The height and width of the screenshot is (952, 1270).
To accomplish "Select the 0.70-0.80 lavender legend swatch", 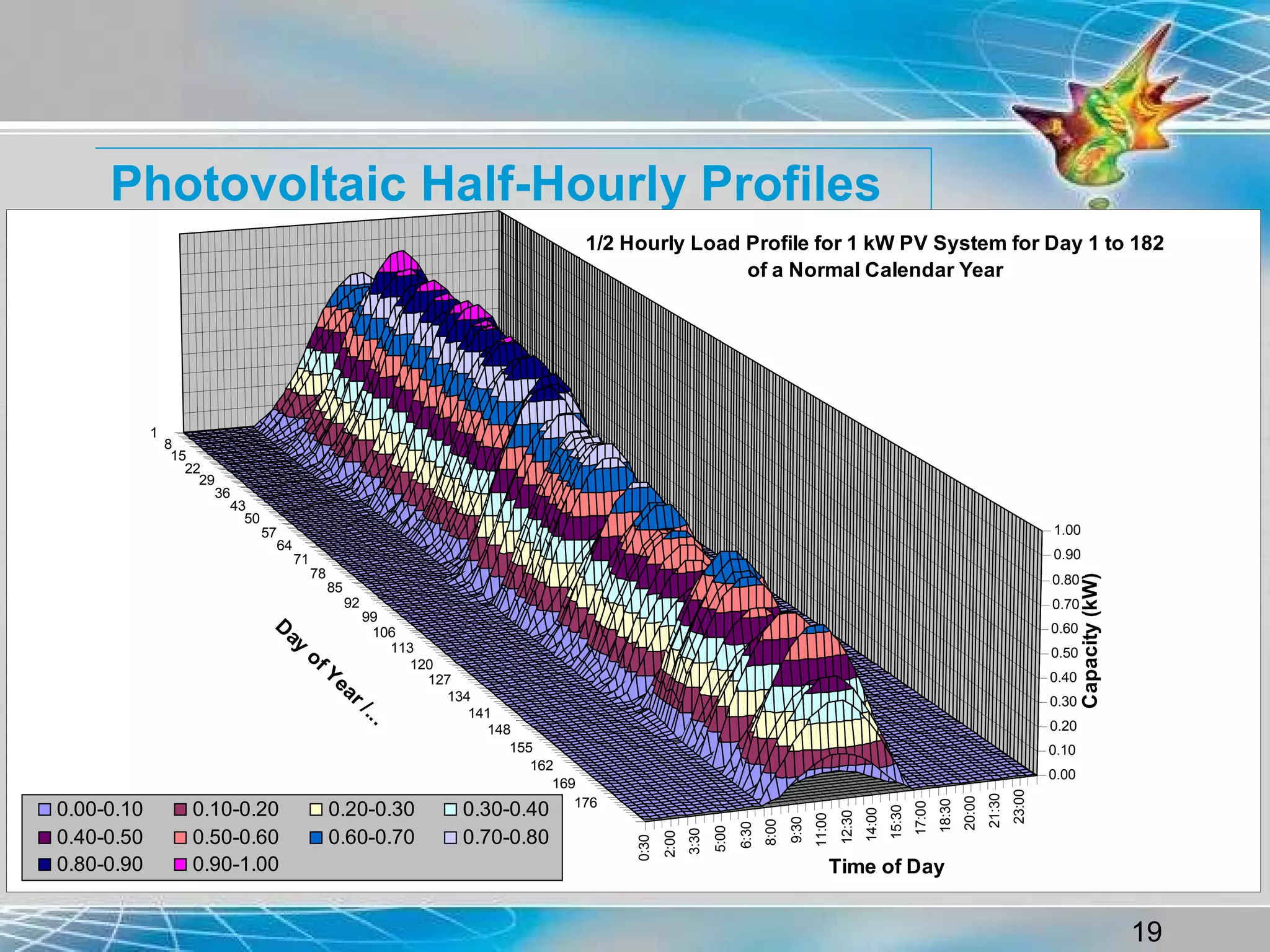I will [x=451, y=837].
